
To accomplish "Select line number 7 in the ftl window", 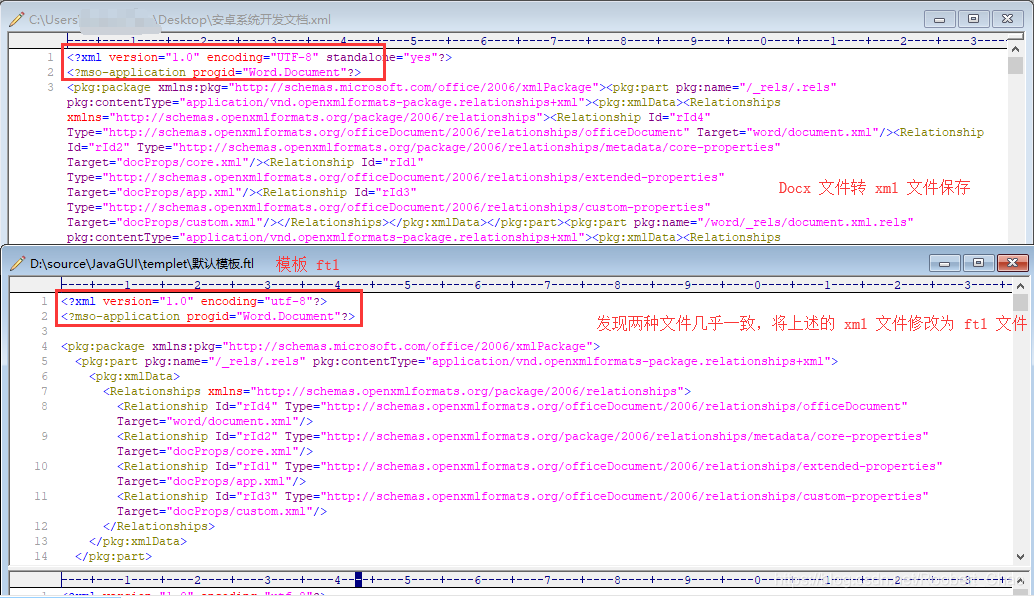I will tap(44, 391).
